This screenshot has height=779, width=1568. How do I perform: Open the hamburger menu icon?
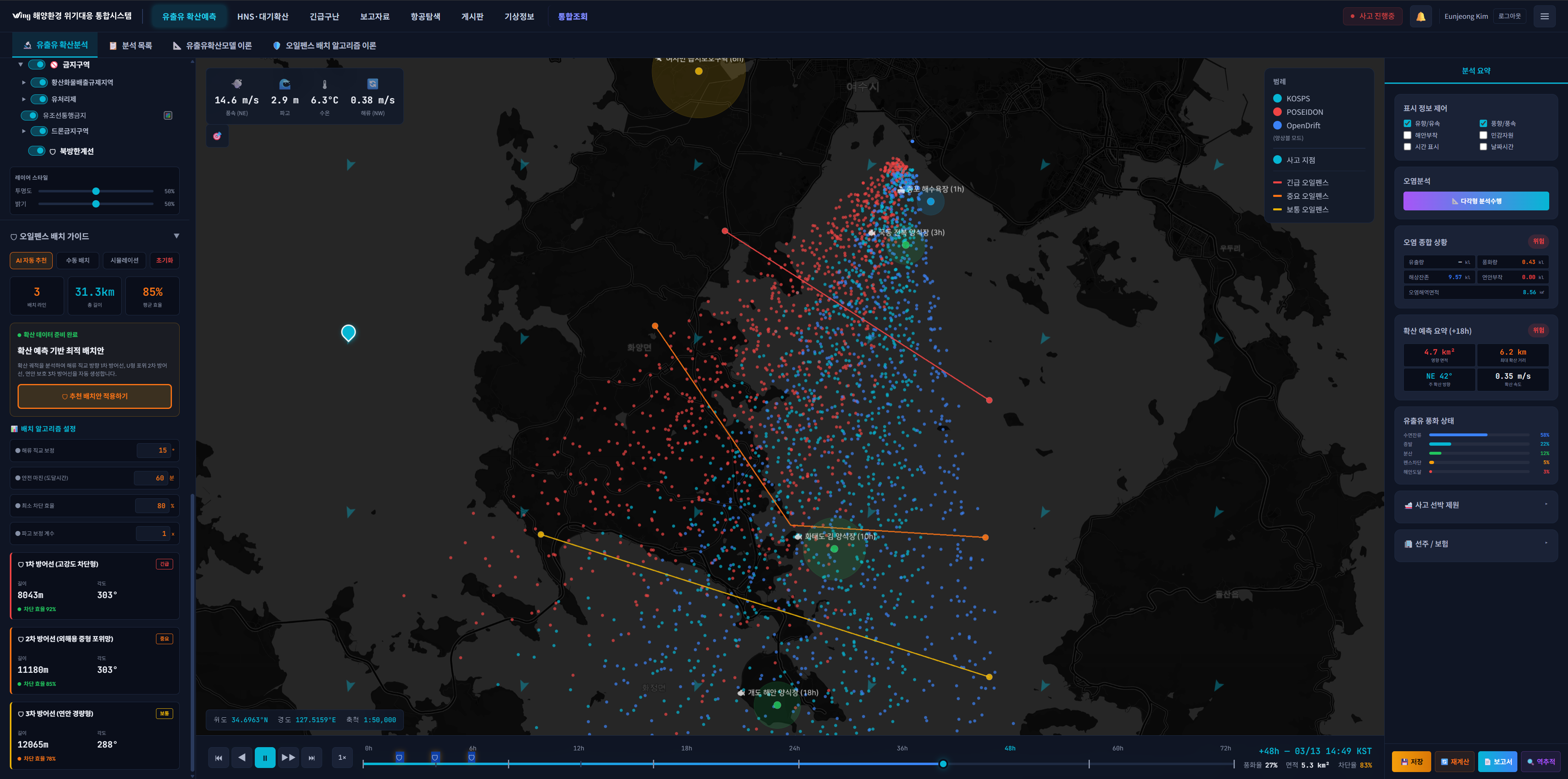pos(1544,16)
